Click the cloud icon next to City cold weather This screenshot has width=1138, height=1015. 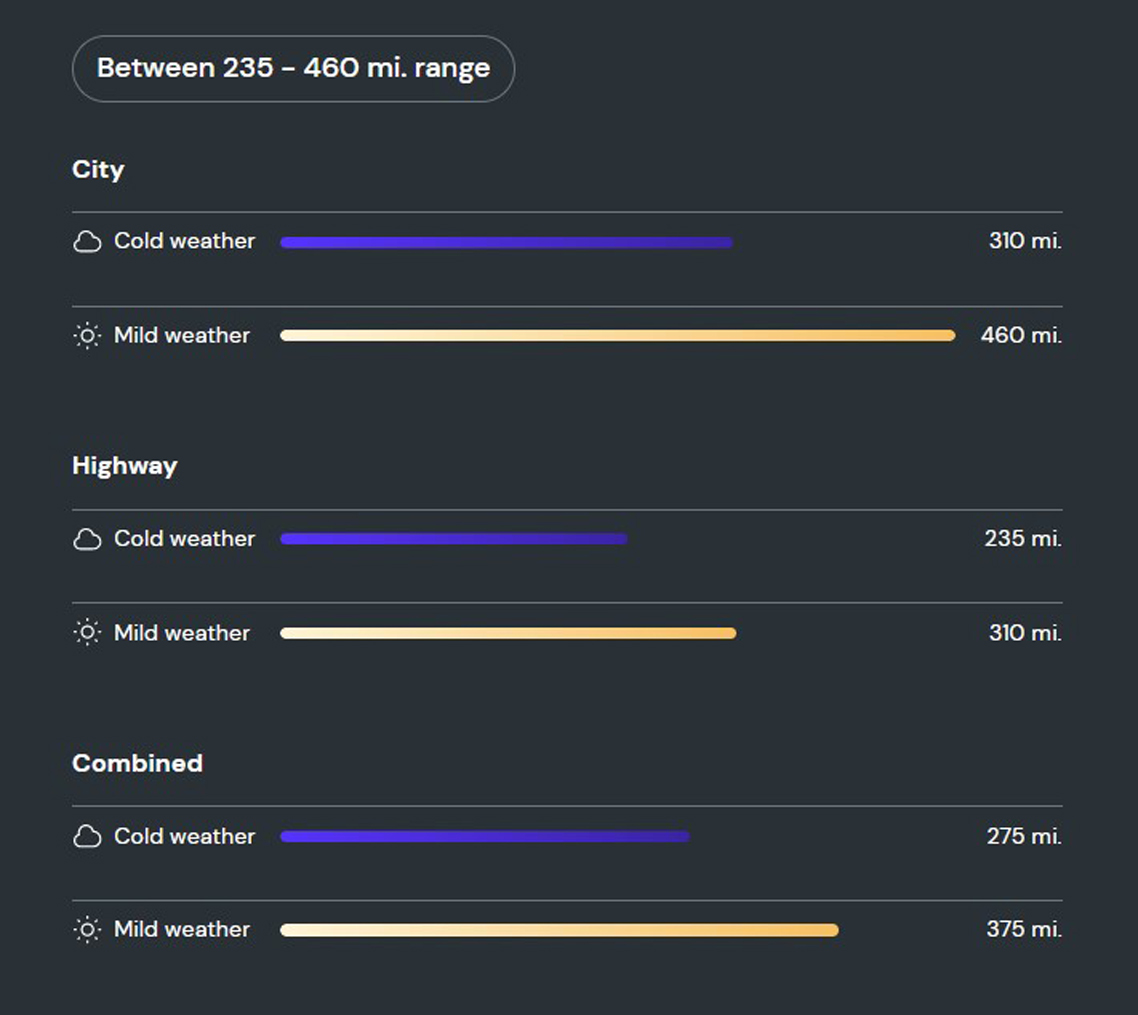pos(88,241)
